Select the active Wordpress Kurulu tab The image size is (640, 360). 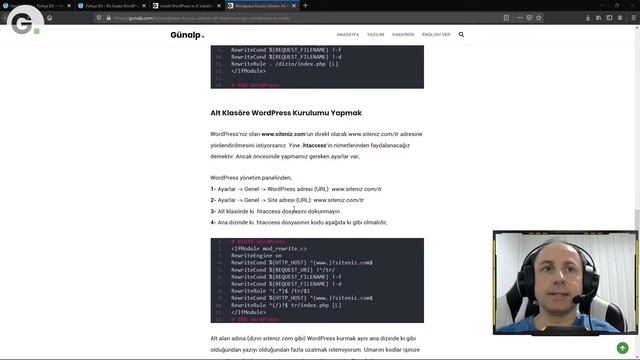pos(262,6)
